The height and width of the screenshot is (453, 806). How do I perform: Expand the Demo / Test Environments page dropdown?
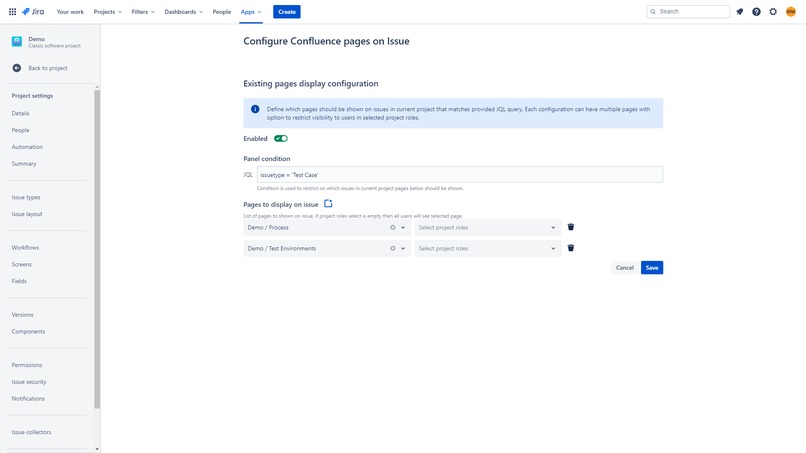click(403, 248)
